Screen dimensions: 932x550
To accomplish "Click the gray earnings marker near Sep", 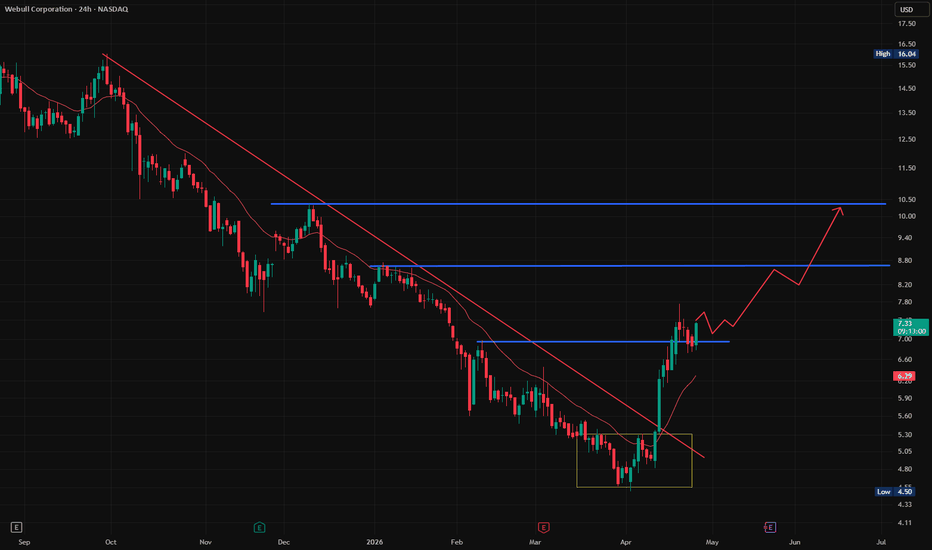I will [x=16, y=527].
